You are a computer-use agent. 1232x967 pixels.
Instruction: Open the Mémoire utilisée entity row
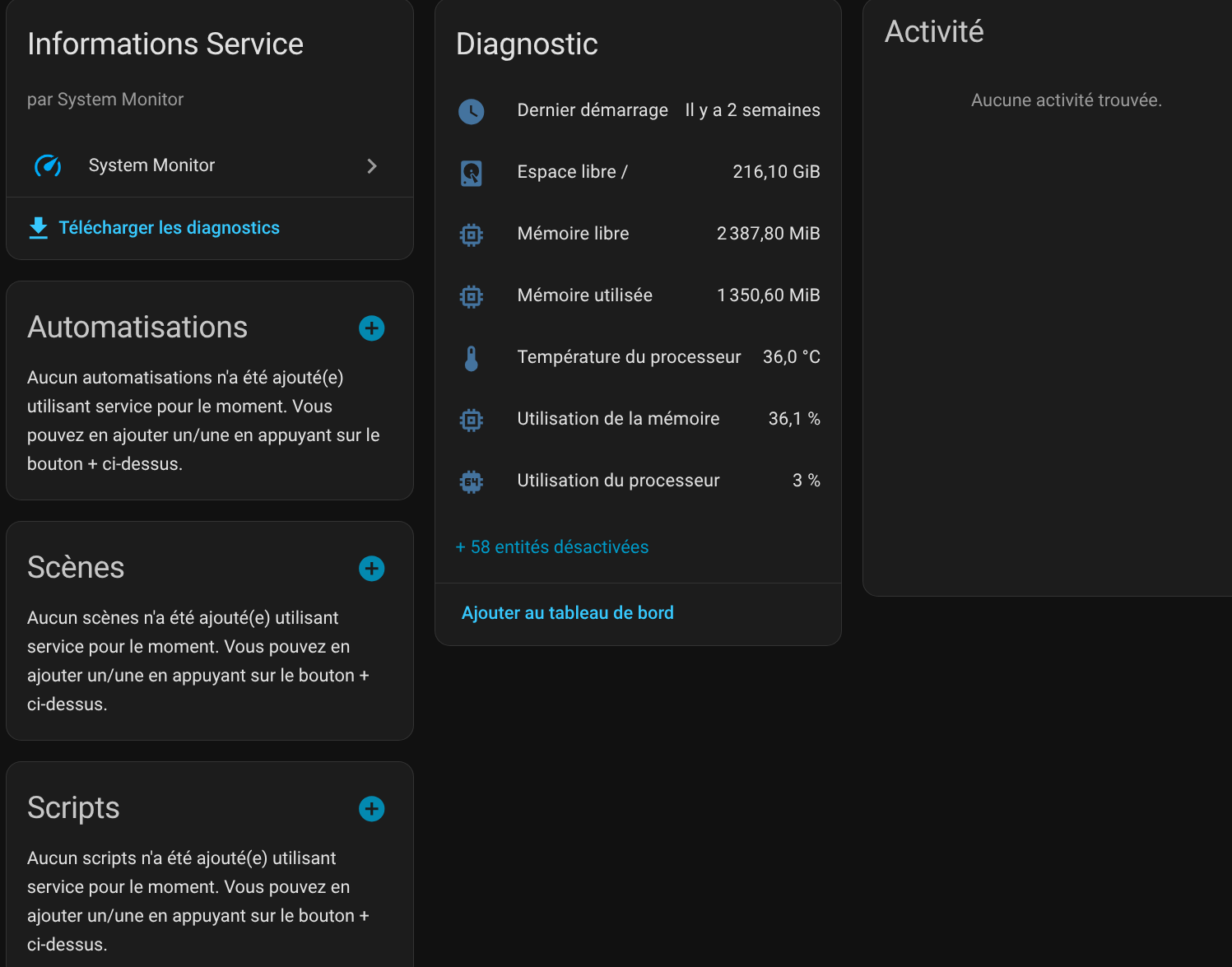point(584,295)
